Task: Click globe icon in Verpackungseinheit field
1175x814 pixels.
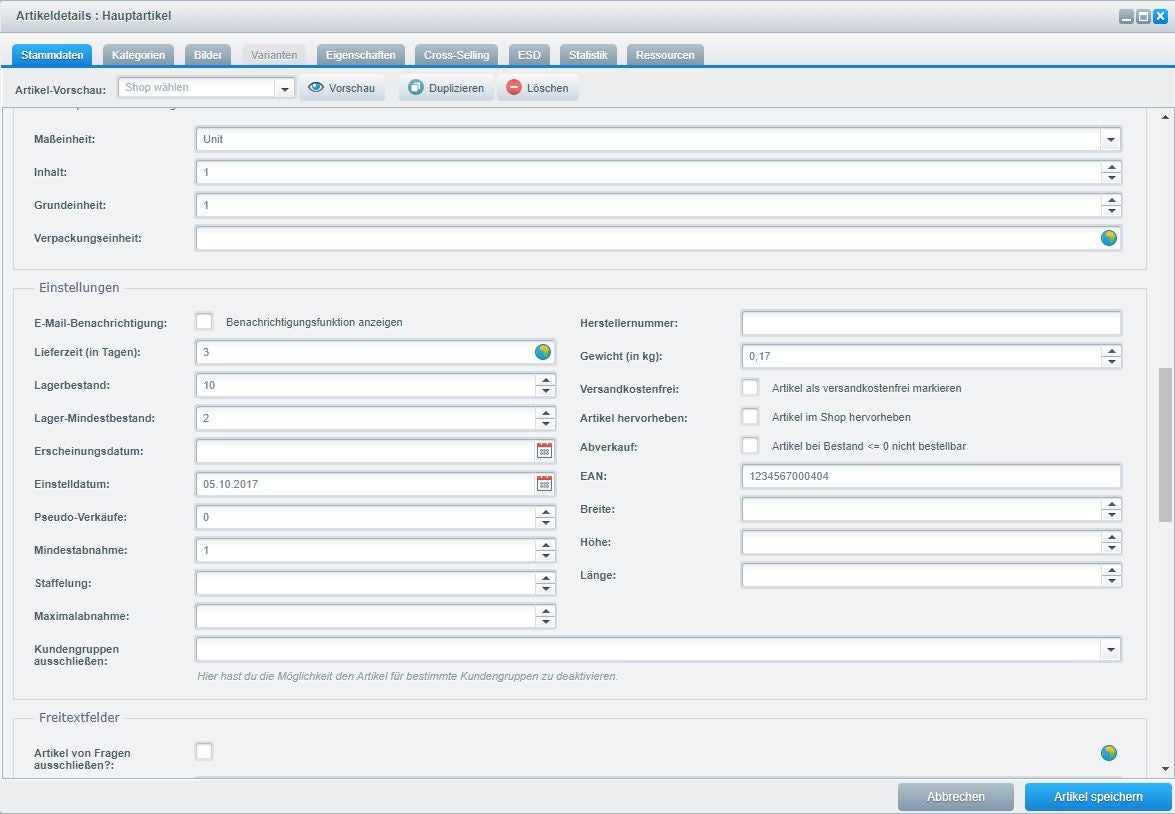Action: 1109,238
